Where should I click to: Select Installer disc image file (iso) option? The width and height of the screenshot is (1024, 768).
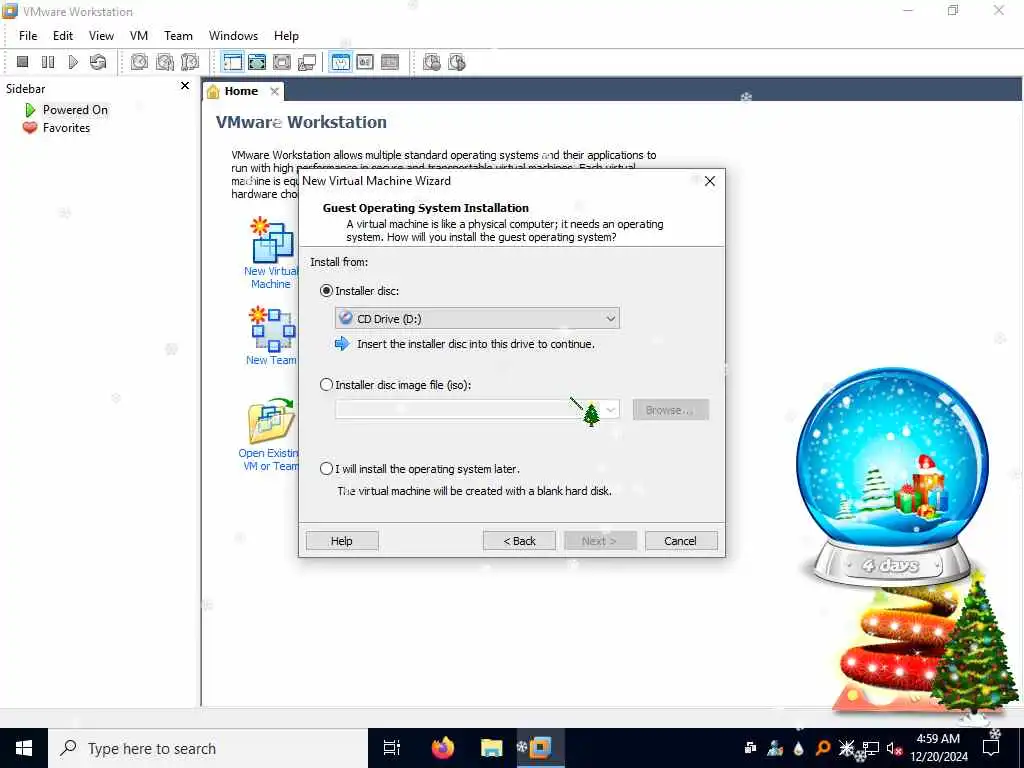point(327,385)
